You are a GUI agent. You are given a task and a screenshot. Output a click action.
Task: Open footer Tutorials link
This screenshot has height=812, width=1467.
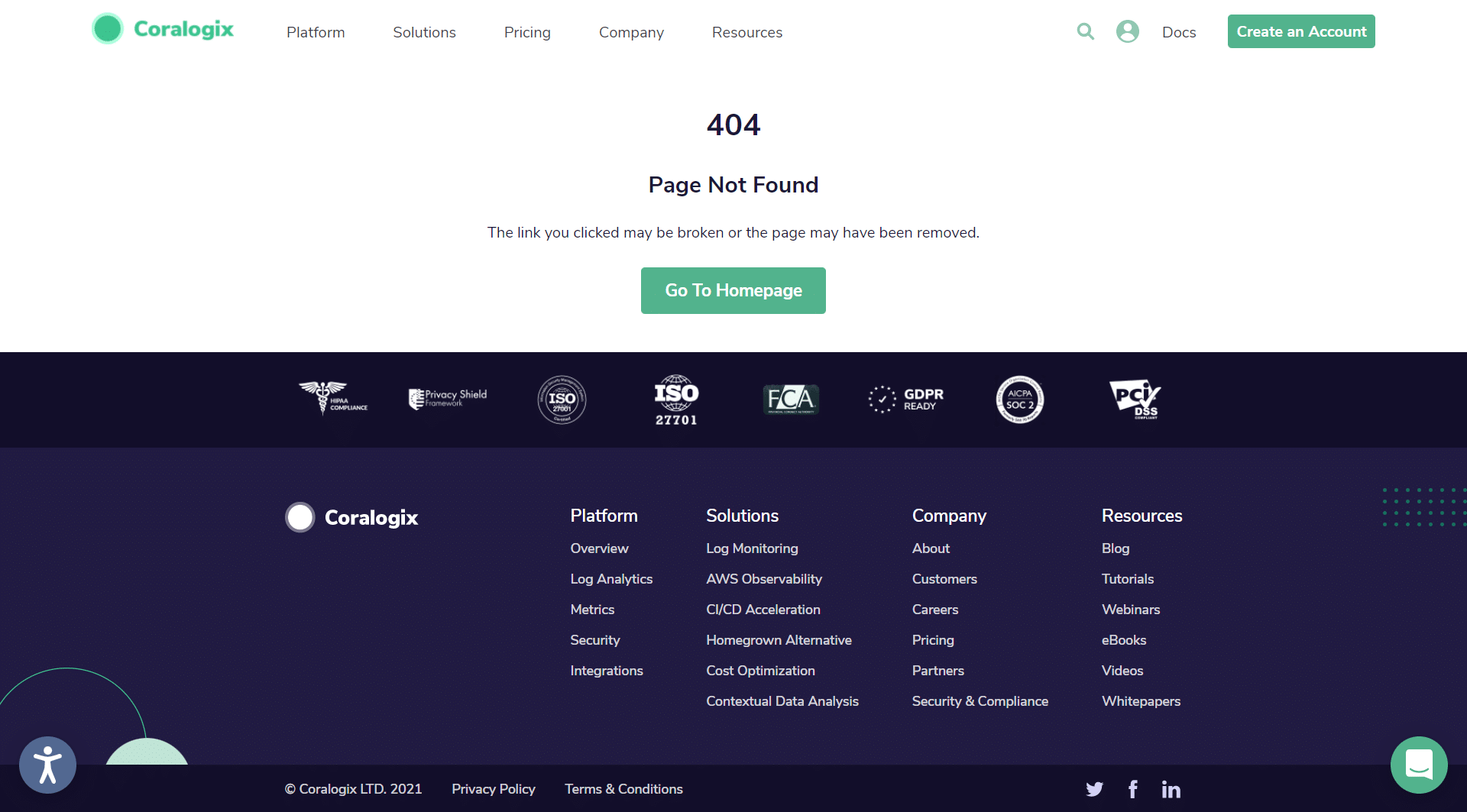[1128, 579]
